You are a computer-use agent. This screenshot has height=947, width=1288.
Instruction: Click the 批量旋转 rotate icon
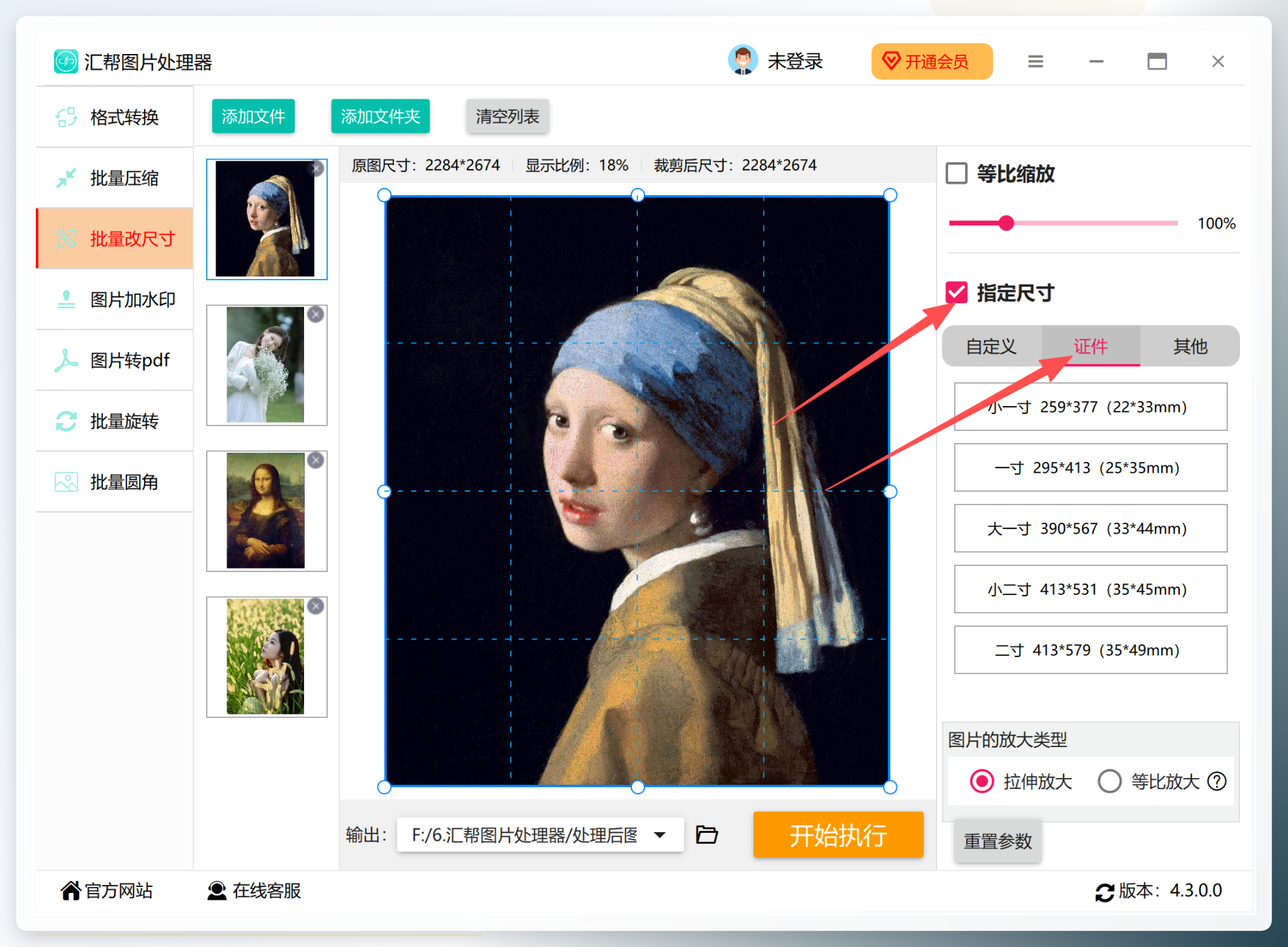click(x=66, y=421)
